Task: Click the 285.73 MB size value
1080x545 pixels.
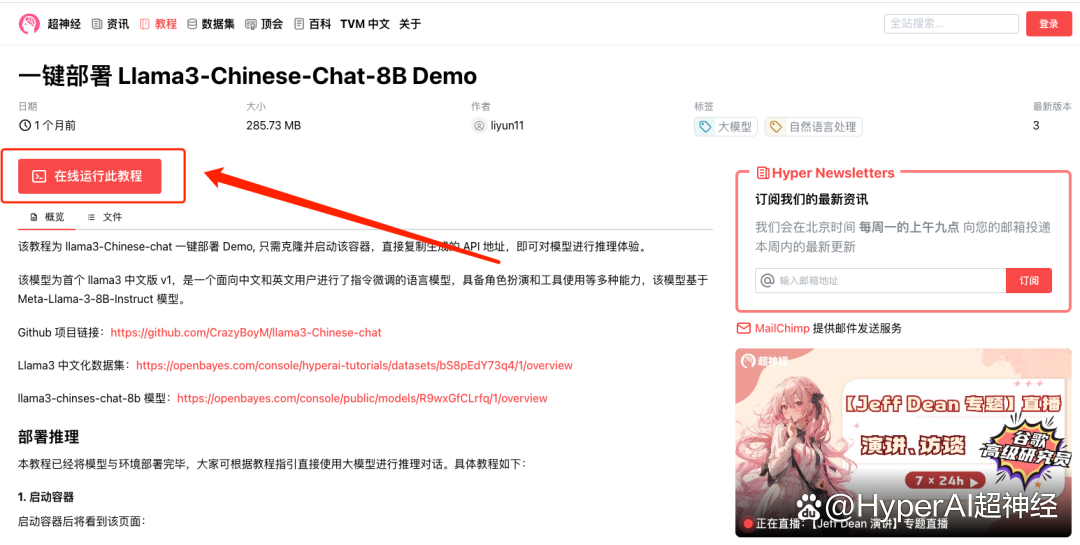Action: click(x=273, y=126)
